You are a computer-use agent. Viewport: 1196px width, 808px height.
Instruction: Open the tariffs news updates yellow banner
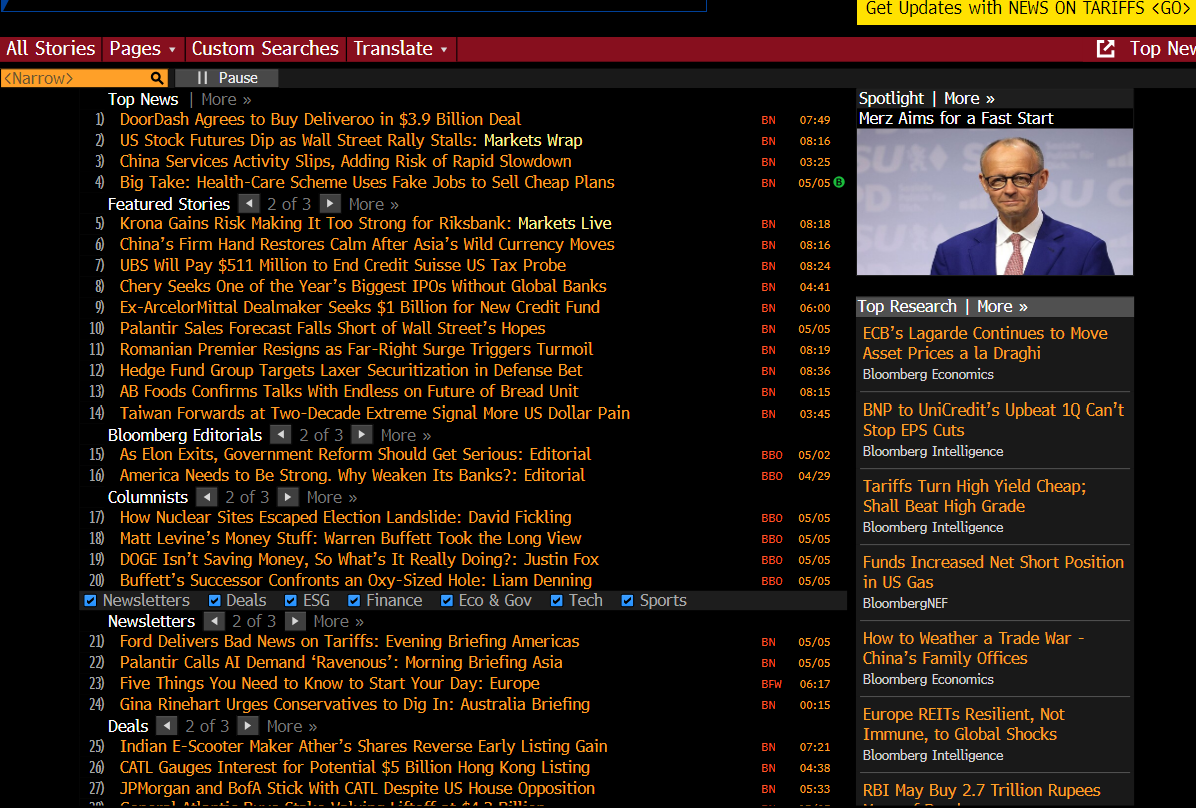pyautogui.click(x=1026, y=10)
